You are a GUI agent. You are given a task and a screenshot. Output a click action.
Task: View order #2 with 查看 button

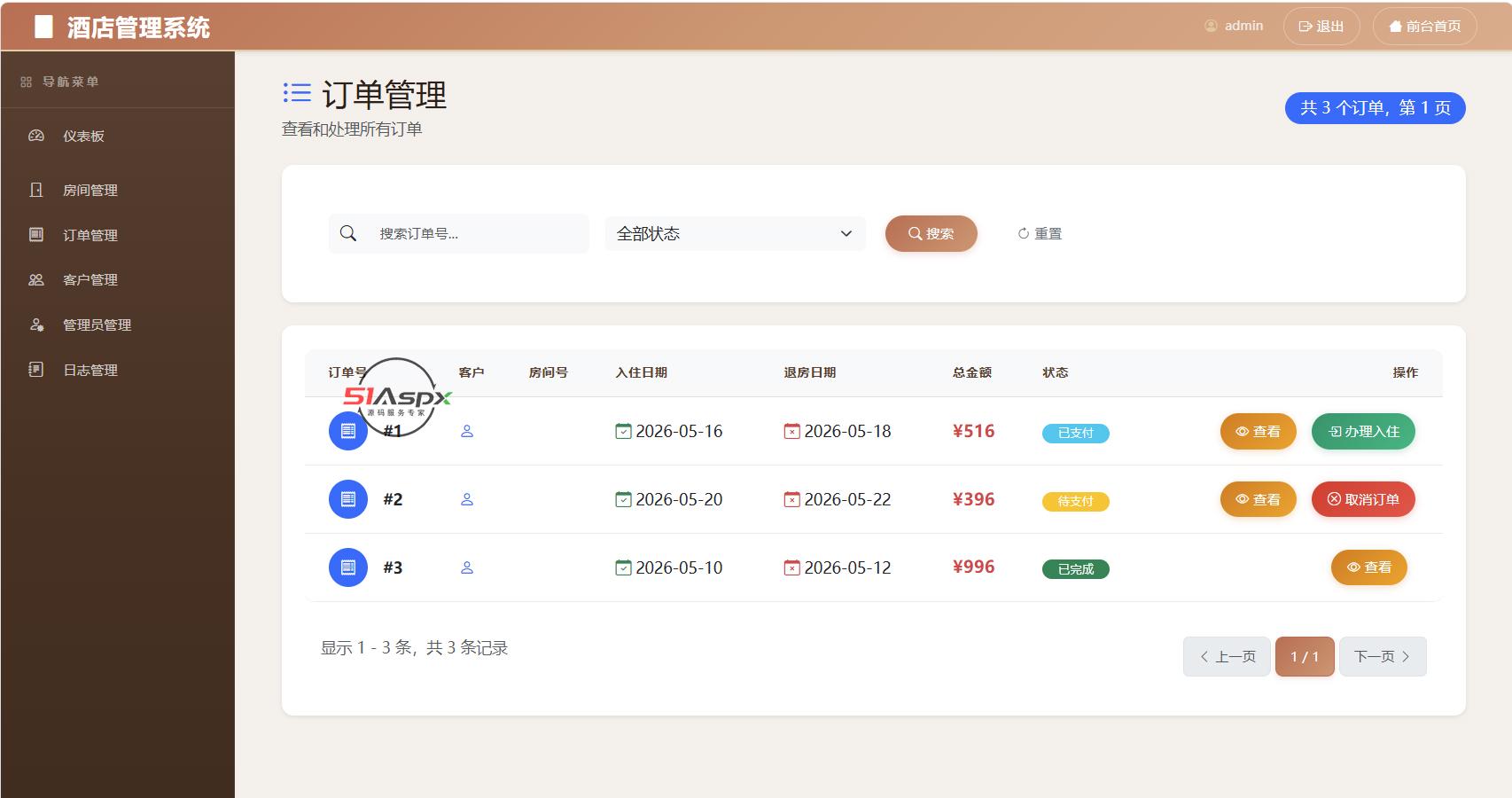1258,499
